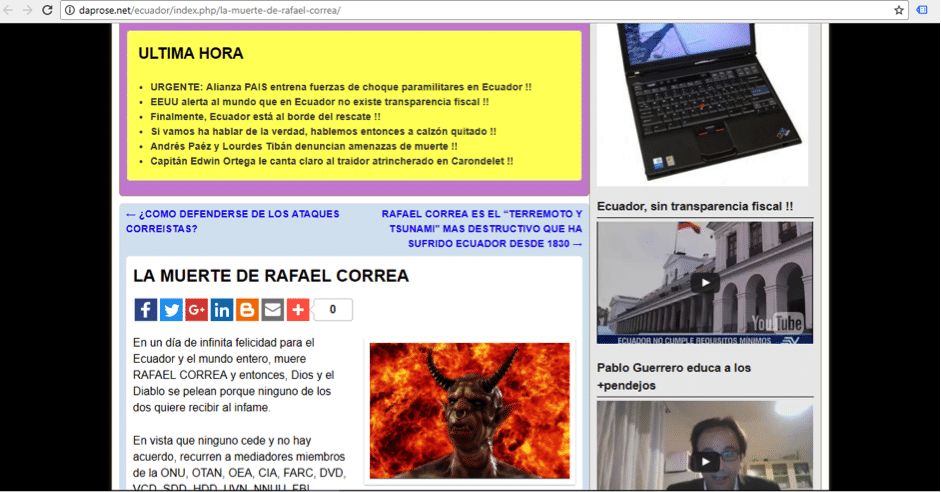Play the "Ecuador, sin transparencia fiscal" video
The height and width of the screenshot is (492, 941).
(x=706, y=283)
